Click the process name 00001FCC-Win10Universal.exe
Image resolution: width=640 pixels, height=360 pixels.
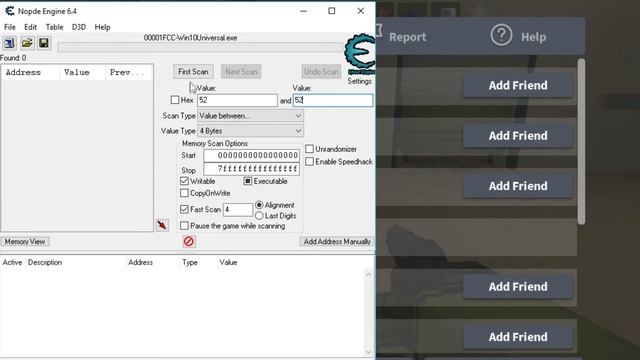tap(190, 38)
